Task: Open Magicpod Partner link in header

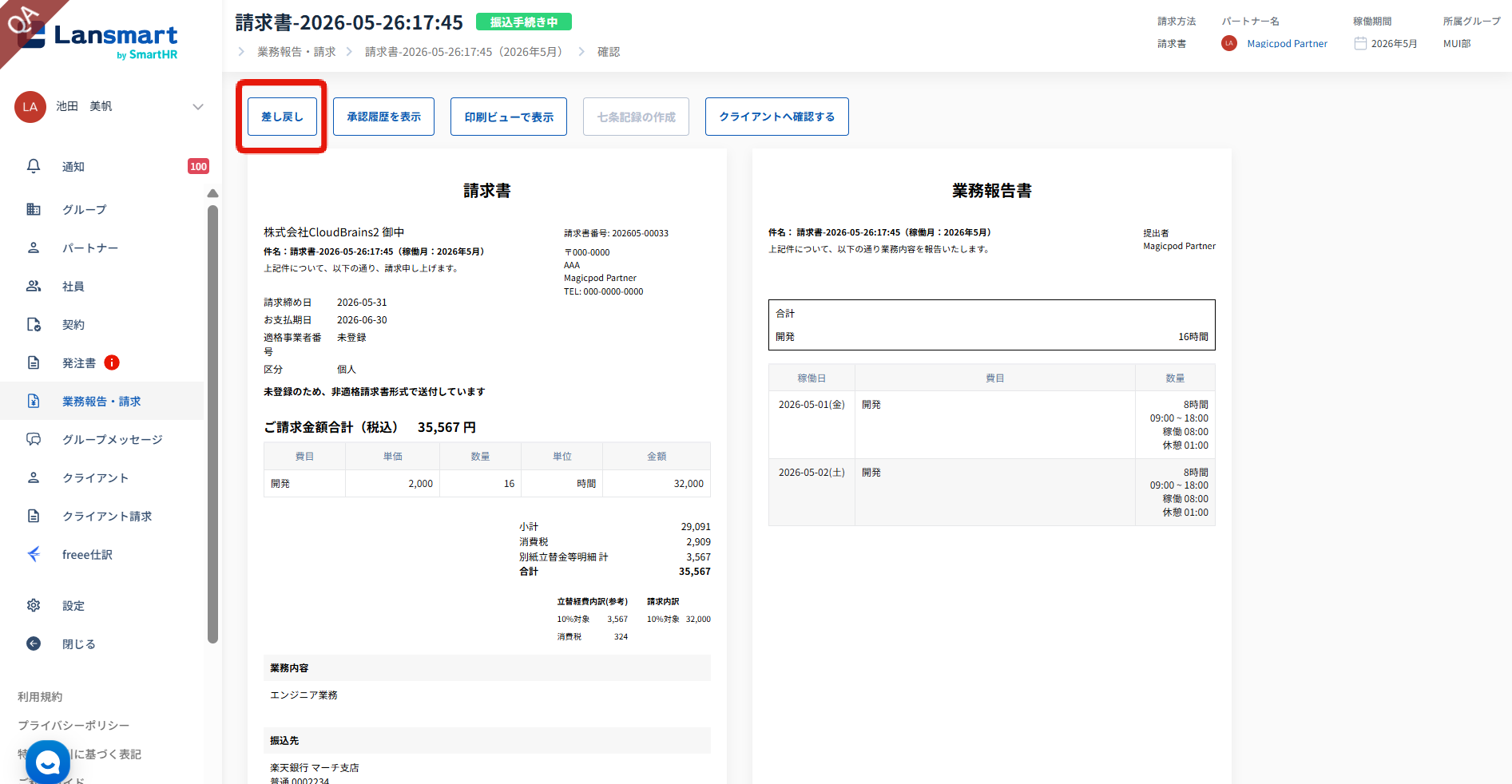Action: point(1287,43)
